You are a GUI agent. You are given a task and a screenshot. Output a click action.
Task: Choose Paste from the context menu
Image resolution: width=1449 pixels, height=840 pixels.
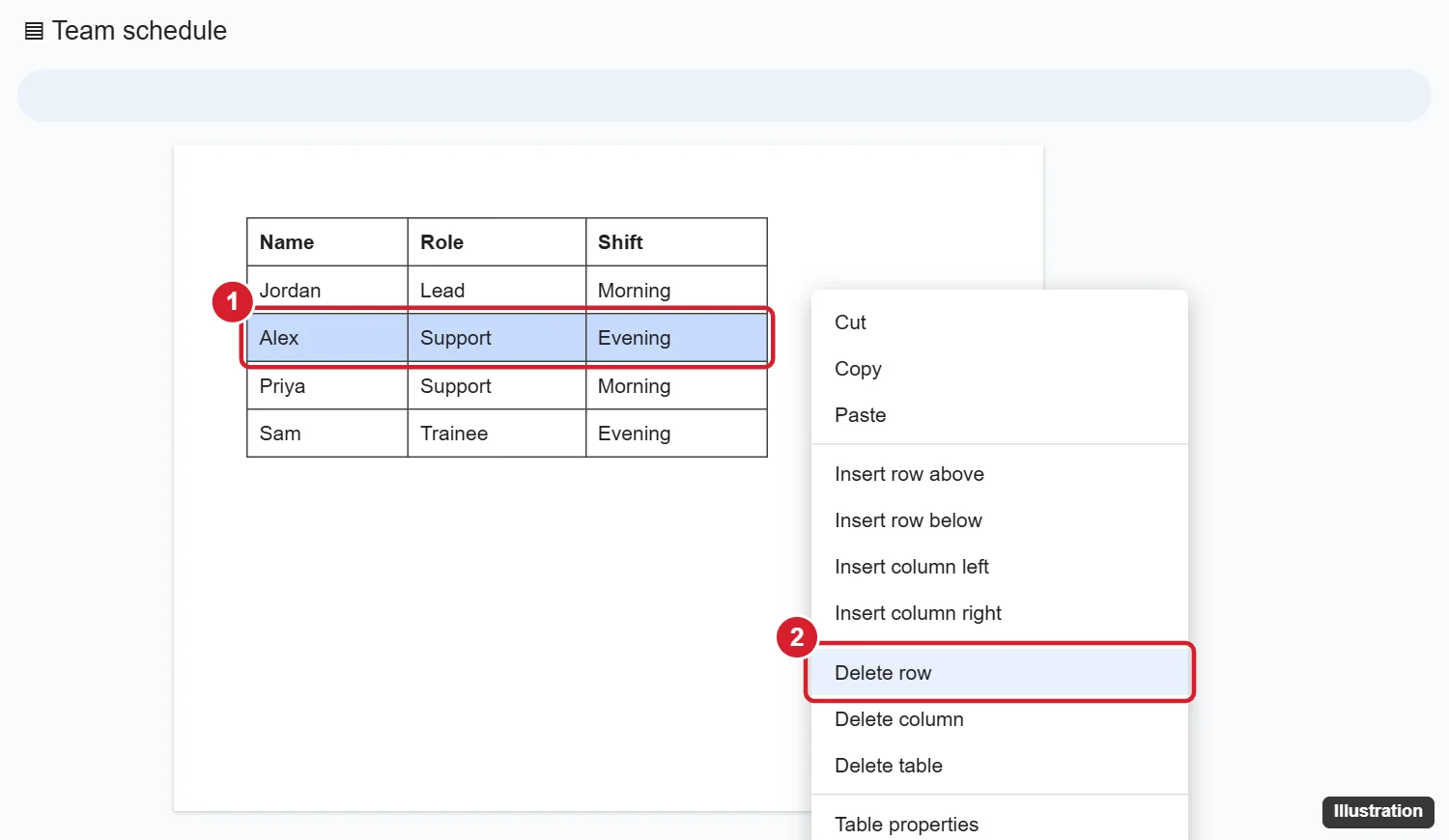pyautogui.click(x=1000, y=415)
